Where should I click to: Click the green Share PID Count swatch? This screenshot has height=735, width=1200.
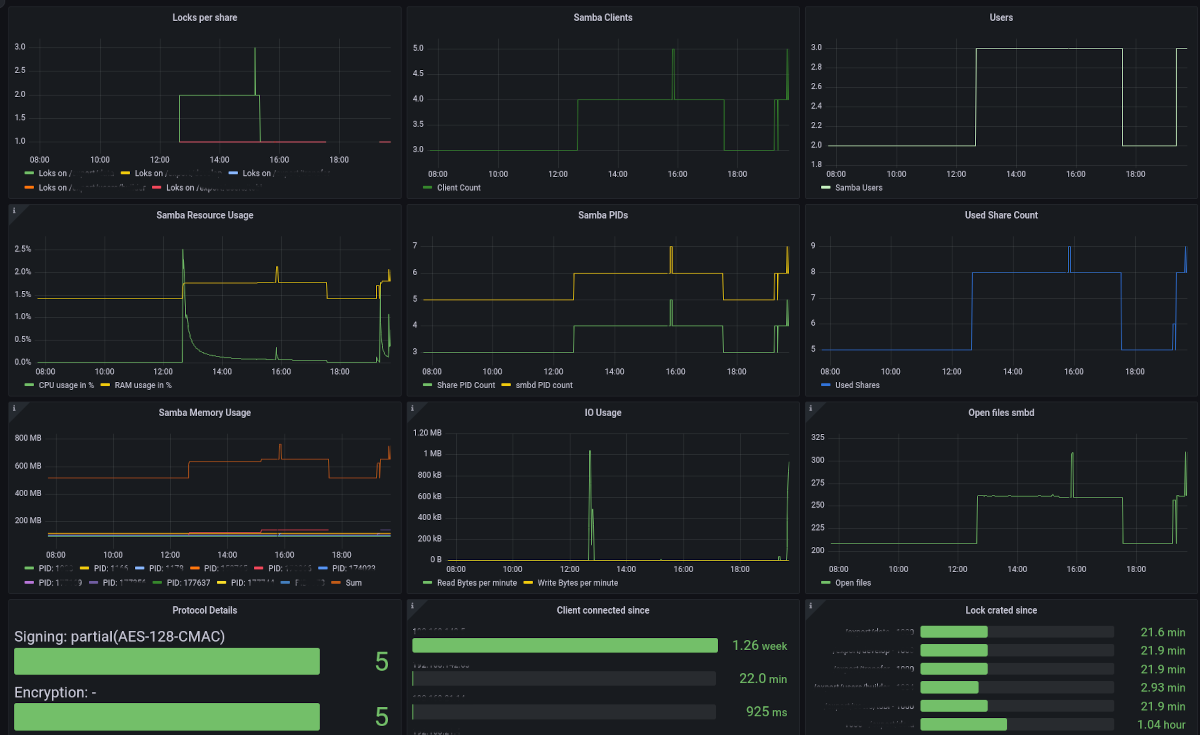pos(428,385)
